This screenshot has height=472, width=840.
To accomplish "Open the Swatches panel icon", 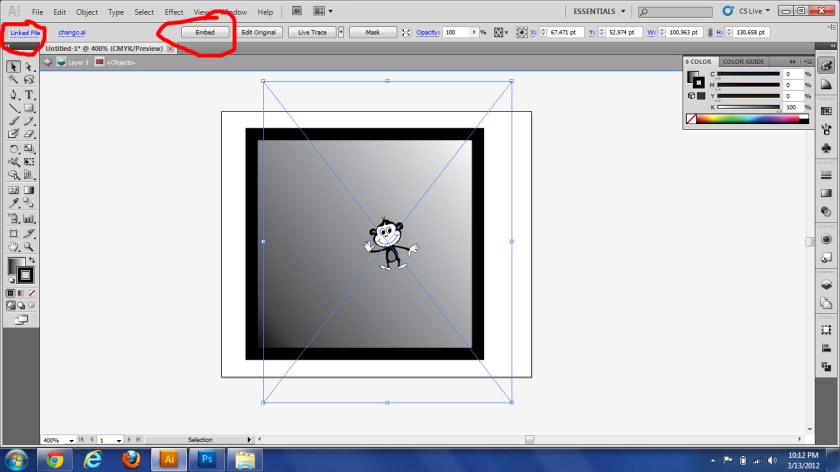I will point(826,111).
